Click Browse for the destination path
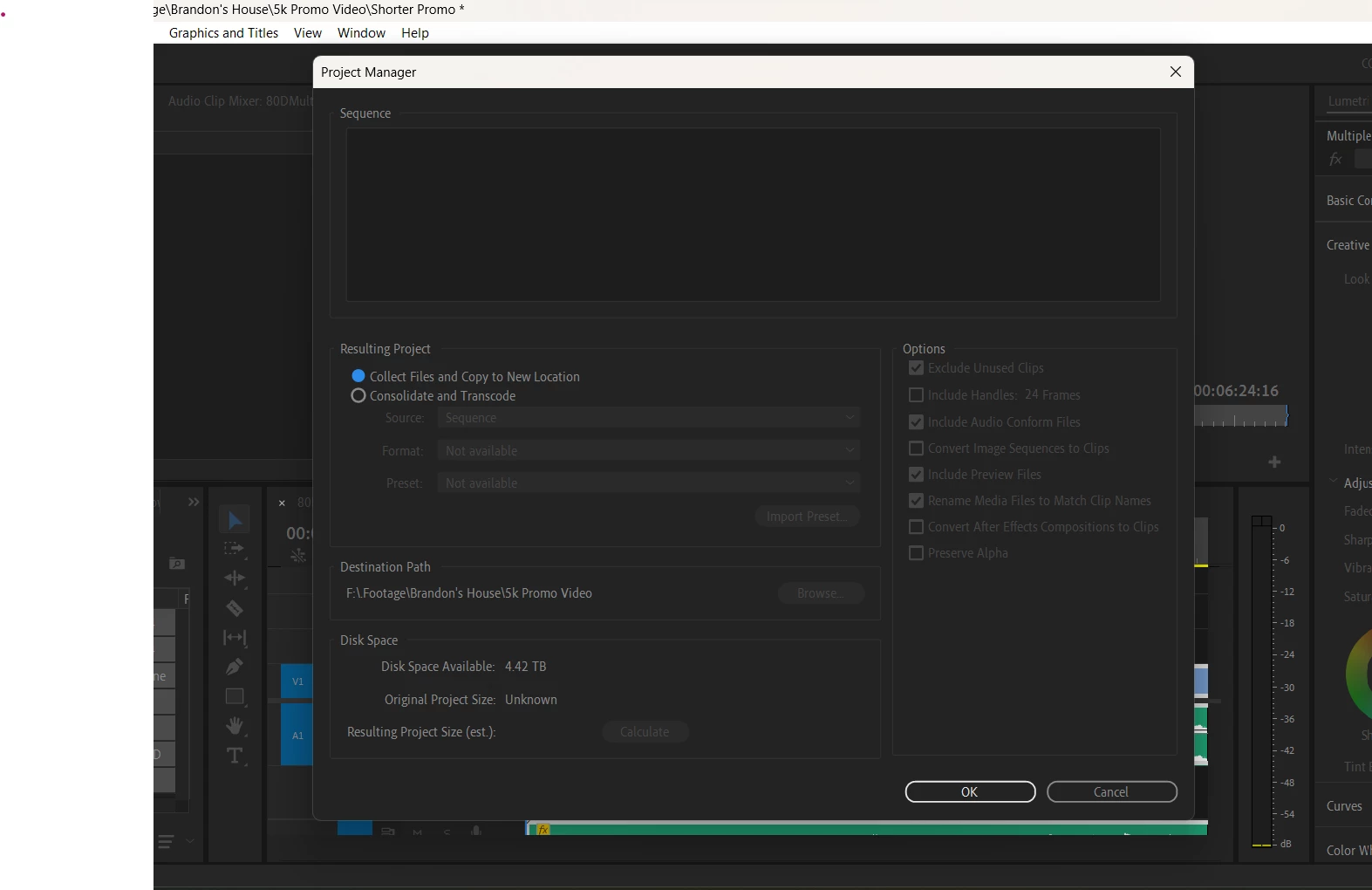 pyautogui.click(x=821, y=593)
